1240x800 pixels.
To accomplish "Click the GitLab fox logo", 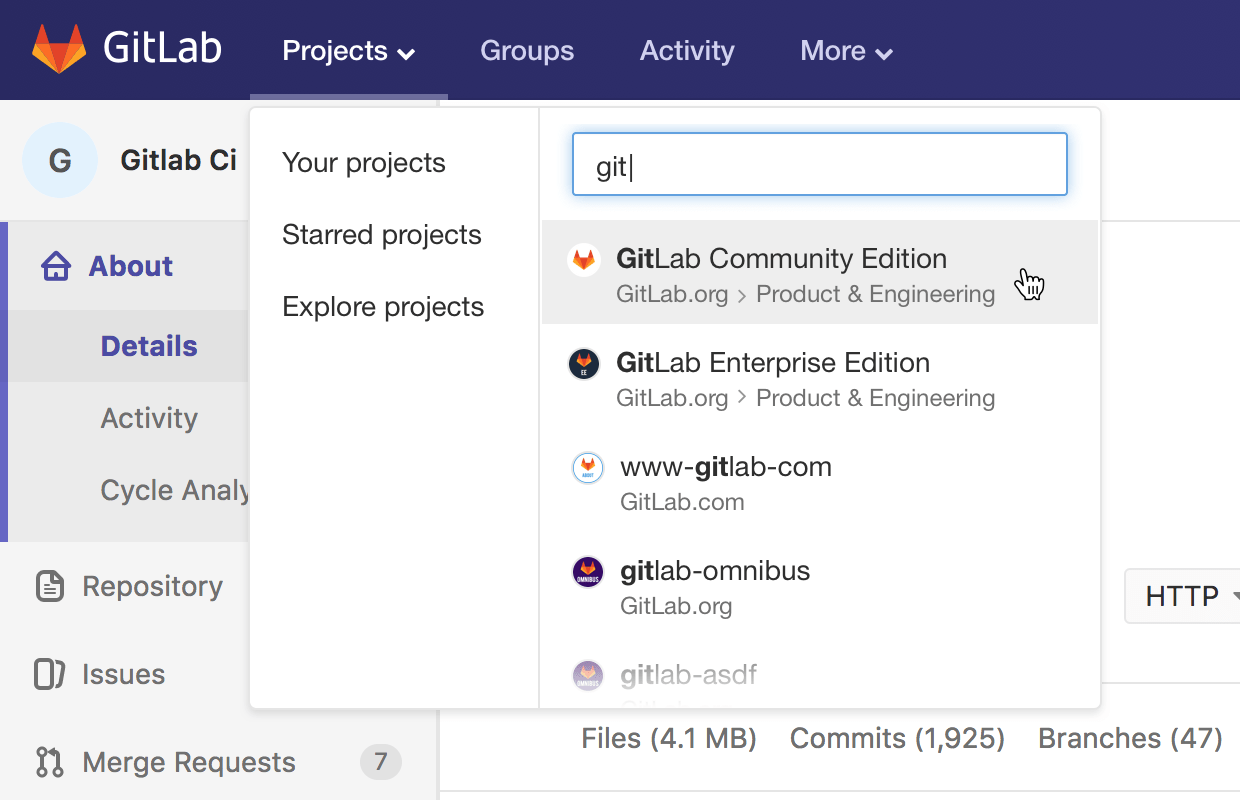I will tap(59, 49).
